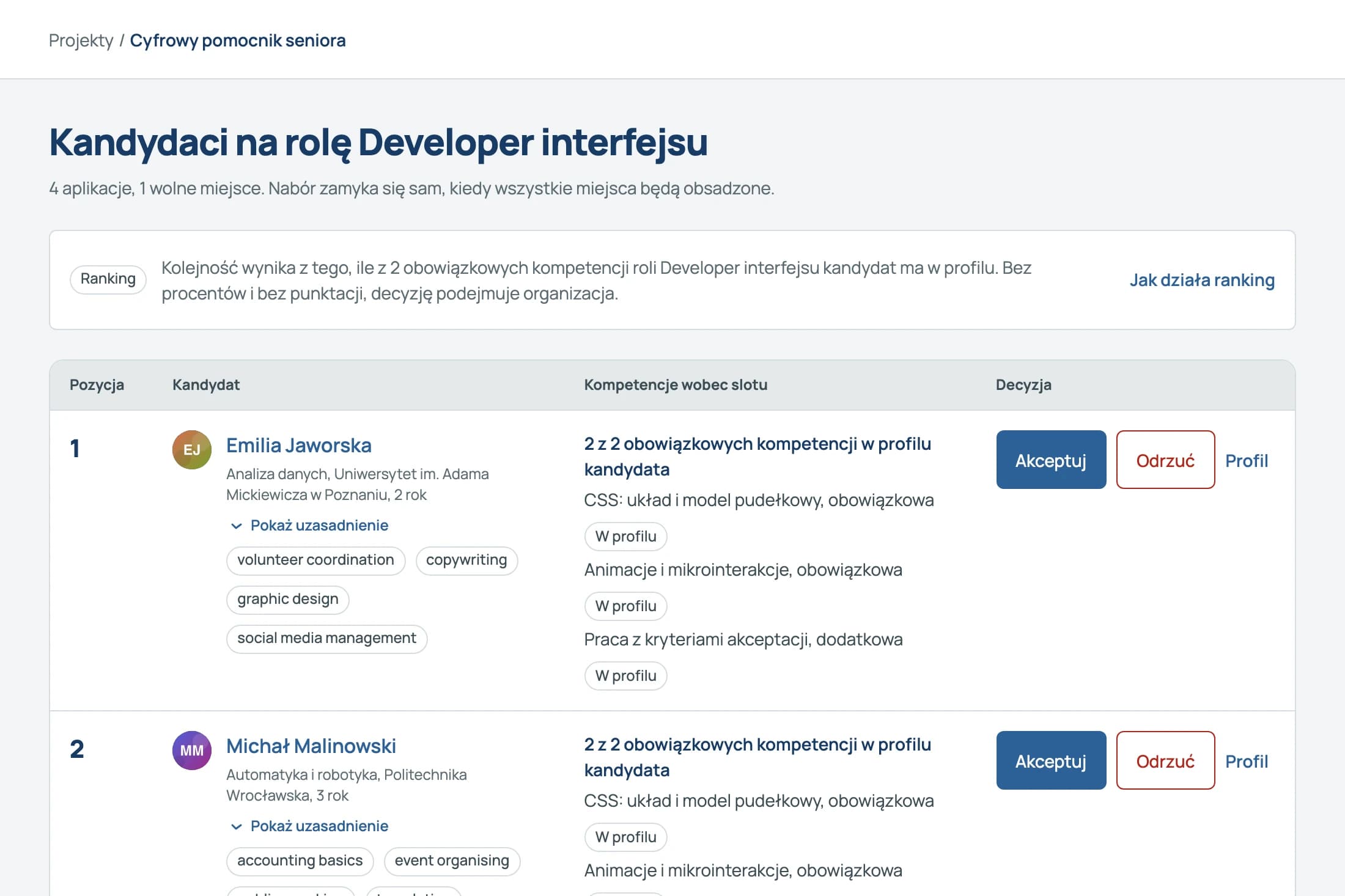Expand Pokaż uzasadnienie for Emilia Jaworska
This screenshot has height=896, width=1345.
point(309,526)
